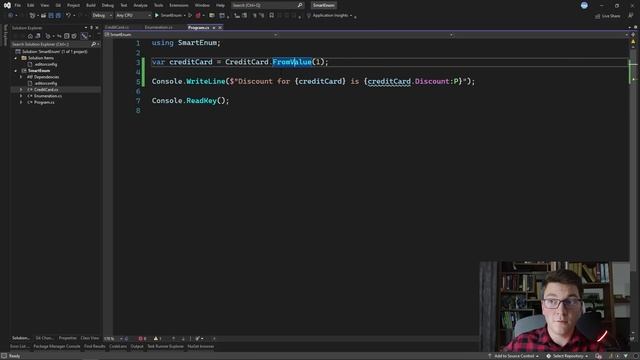The width and height of the screenshot is (640, 360).
Task: Open the Window menu
Action: (x=202, y=5)
